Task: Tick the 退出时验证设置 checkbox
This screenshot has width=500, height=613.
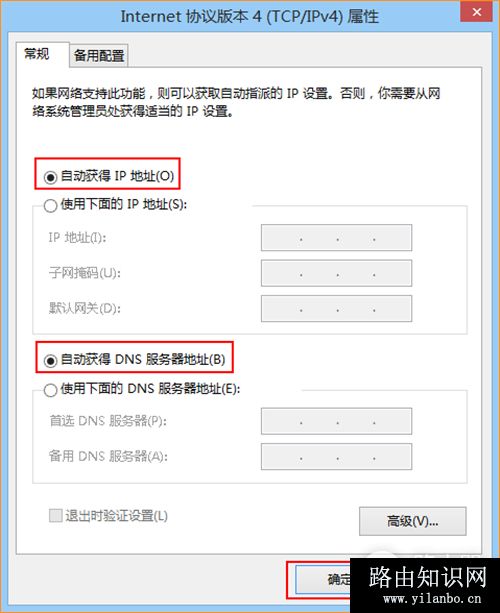Action: (56, 515)
